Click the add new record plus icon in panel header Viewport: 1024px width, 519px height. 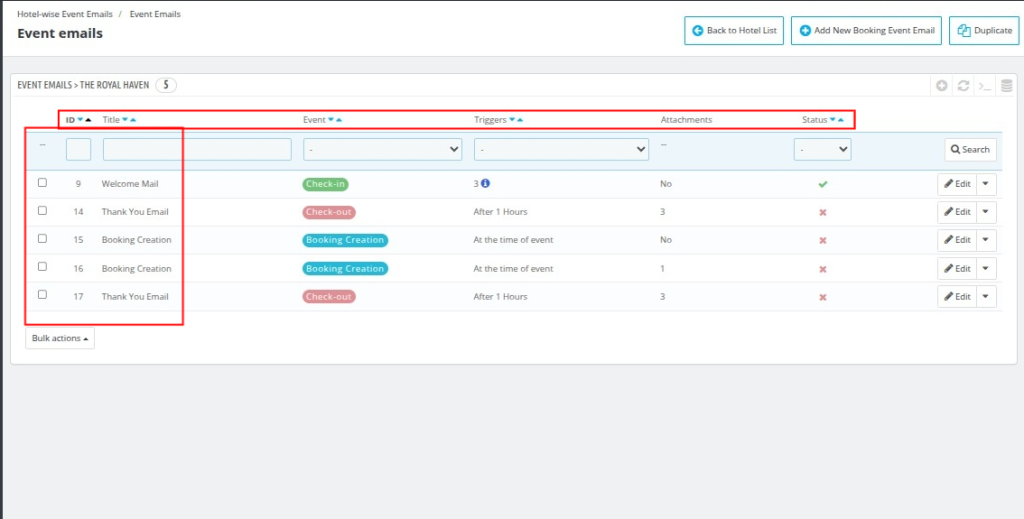pyautogui.click(x=942, y=86)
